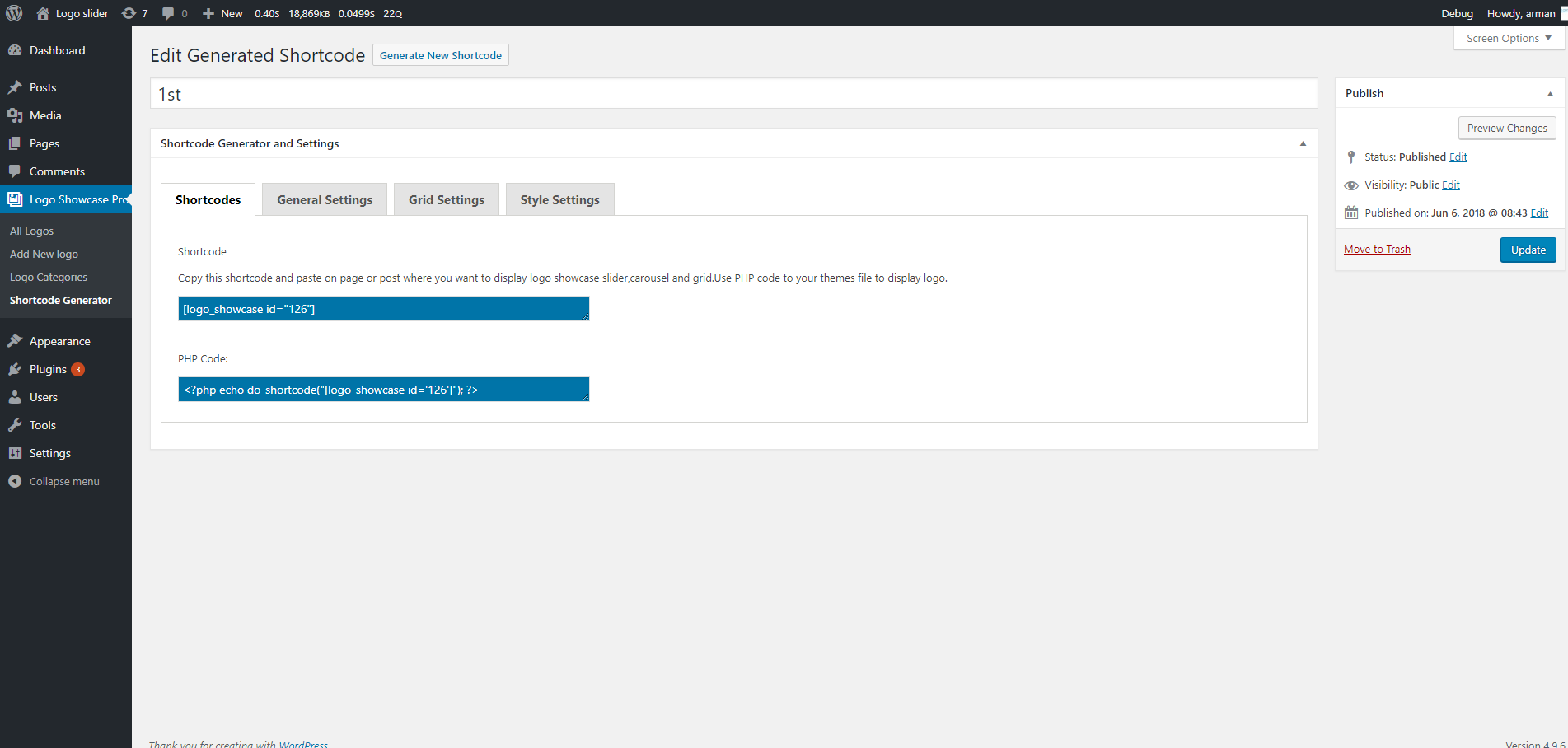Image resolution: width=1568 pixels, height=748 pixels.
Task: Open the WordPress link in footer
Action: pos(303,744)
